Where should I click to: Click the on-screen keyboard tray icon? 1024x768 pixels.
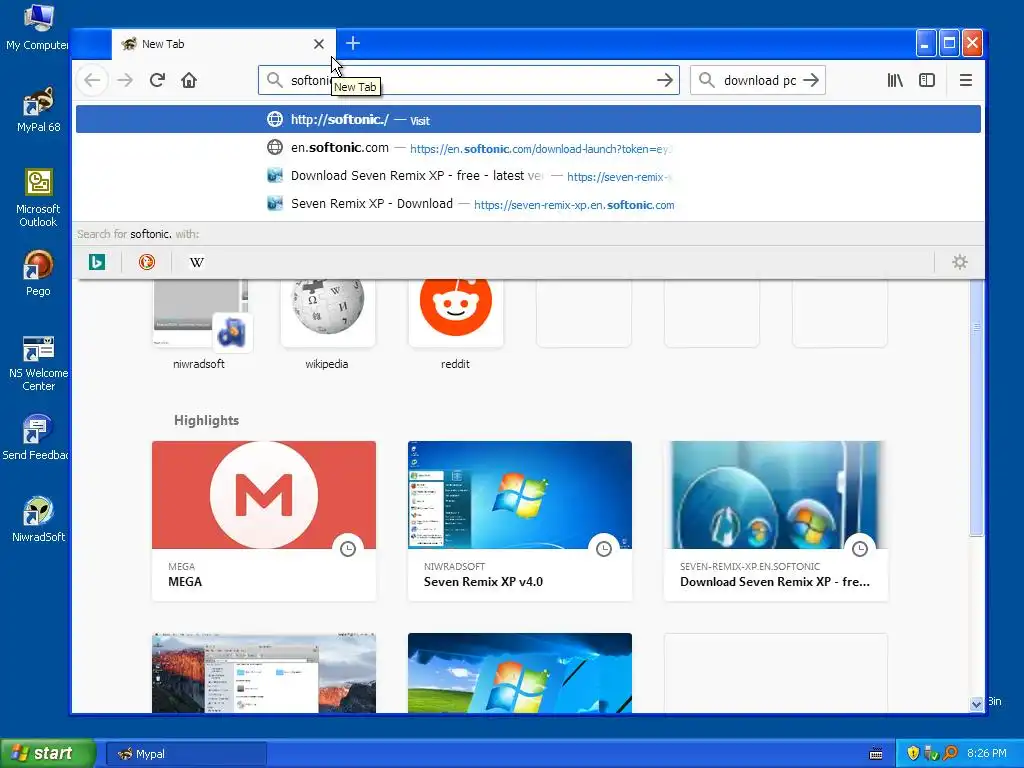click(x=876, y=754)
